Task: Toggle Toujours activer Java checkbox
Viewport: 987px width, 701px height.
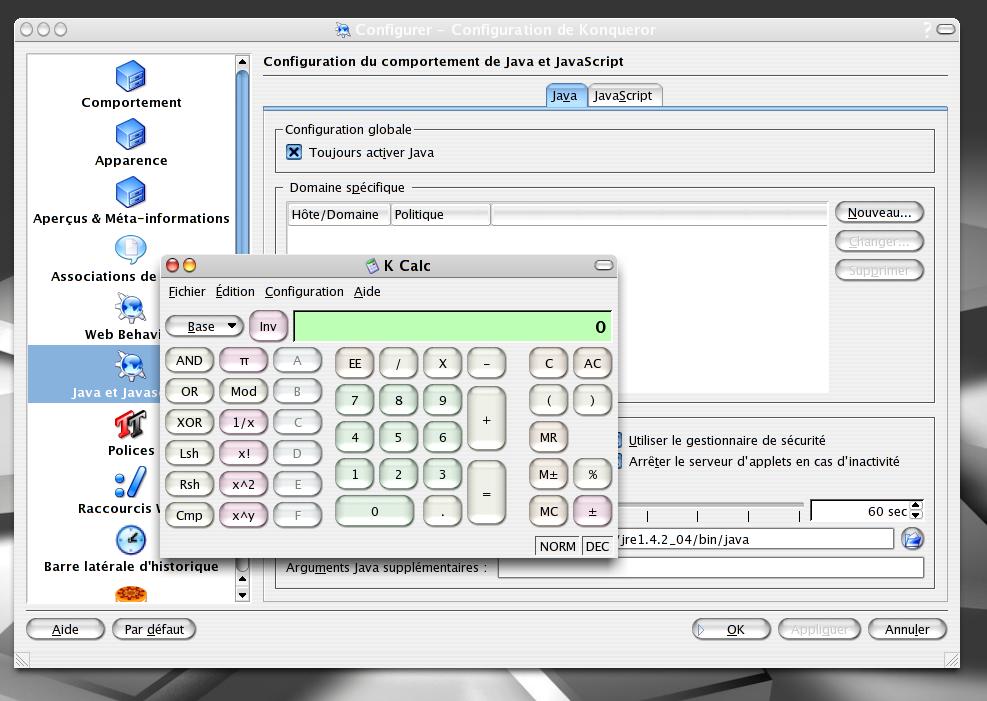Action: click(293, 152)
